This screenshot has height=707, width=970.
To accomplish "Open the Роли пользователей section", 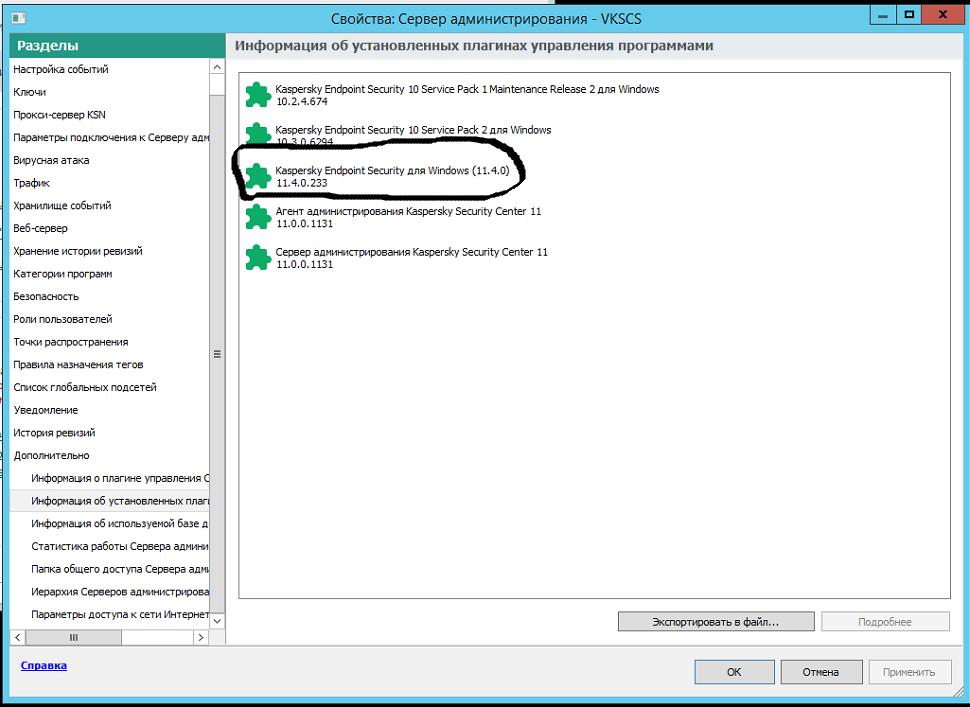I will 62,319.
